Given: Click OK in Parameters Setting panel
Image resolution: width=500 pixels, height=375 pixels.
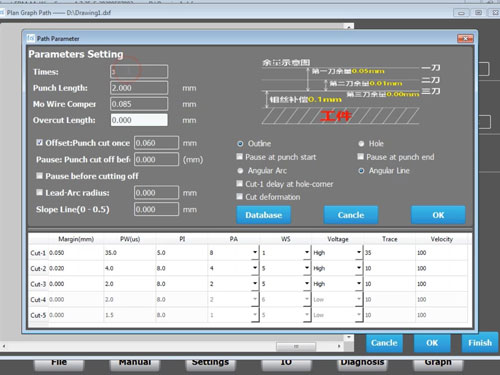Looking at the screenshot, I should (438, 215).
